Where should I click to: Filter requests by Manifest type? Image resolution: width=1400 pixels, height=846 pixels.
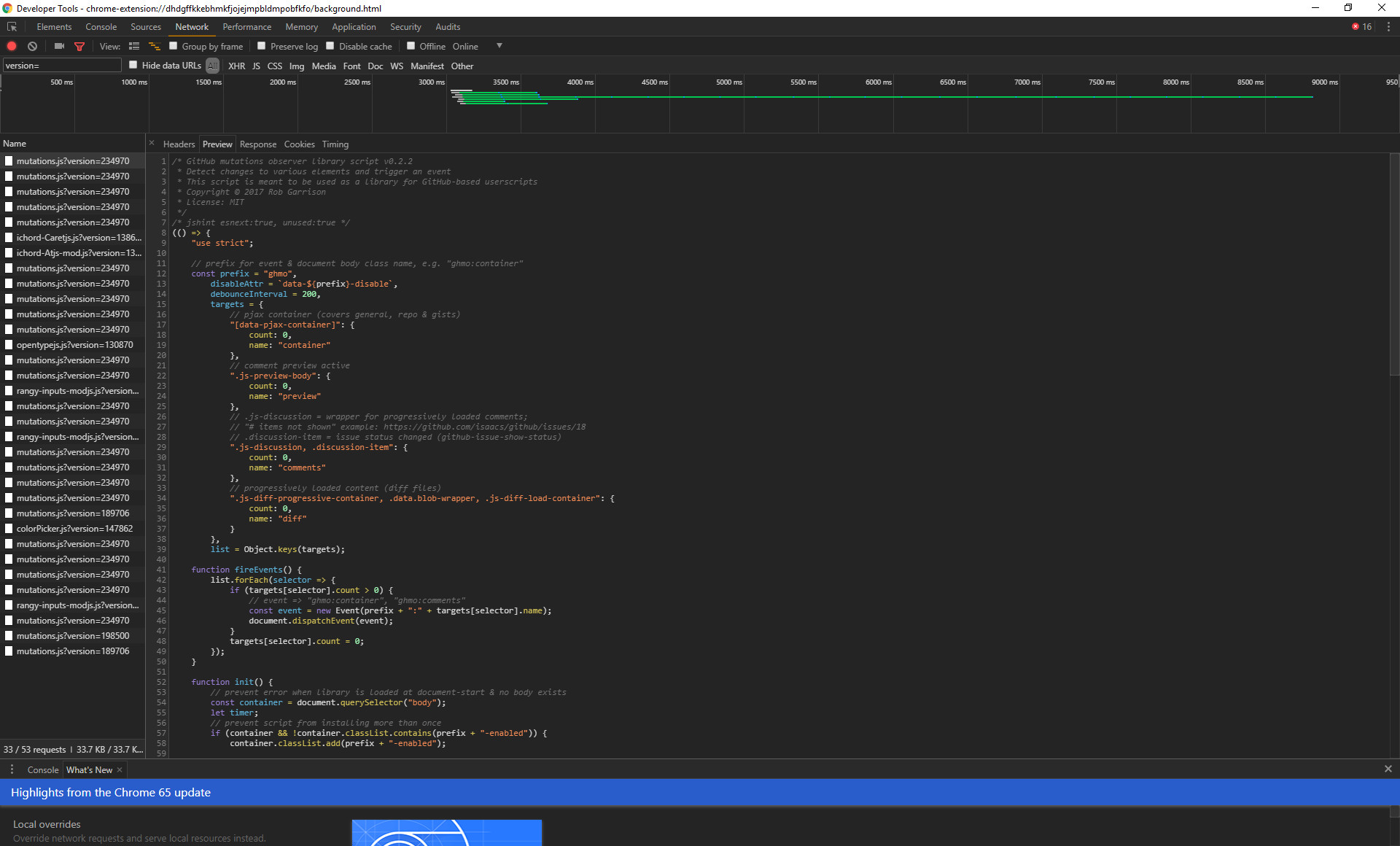427,66
